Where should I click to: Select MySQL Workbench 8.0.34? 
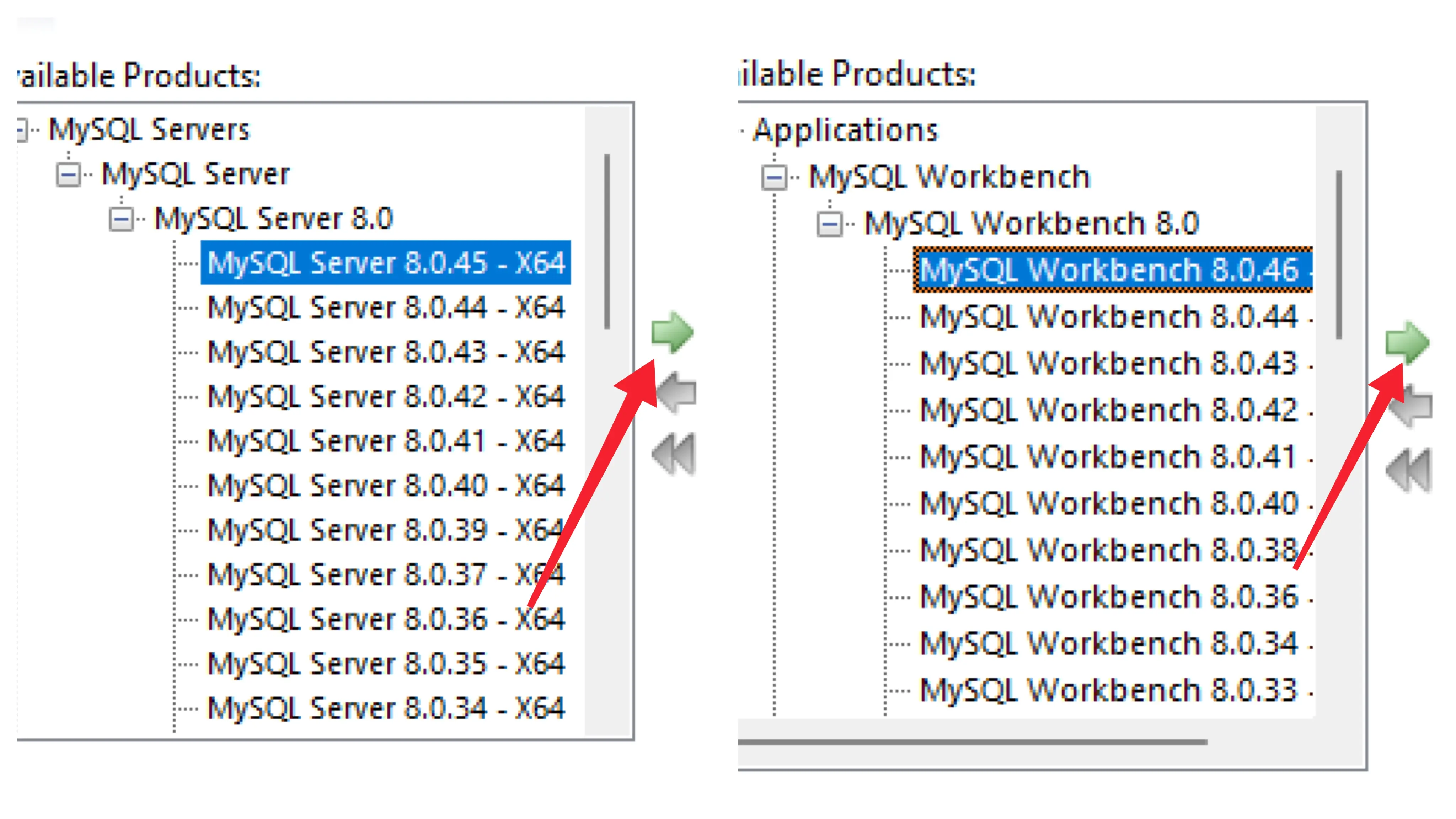(x=1116, y=644)
